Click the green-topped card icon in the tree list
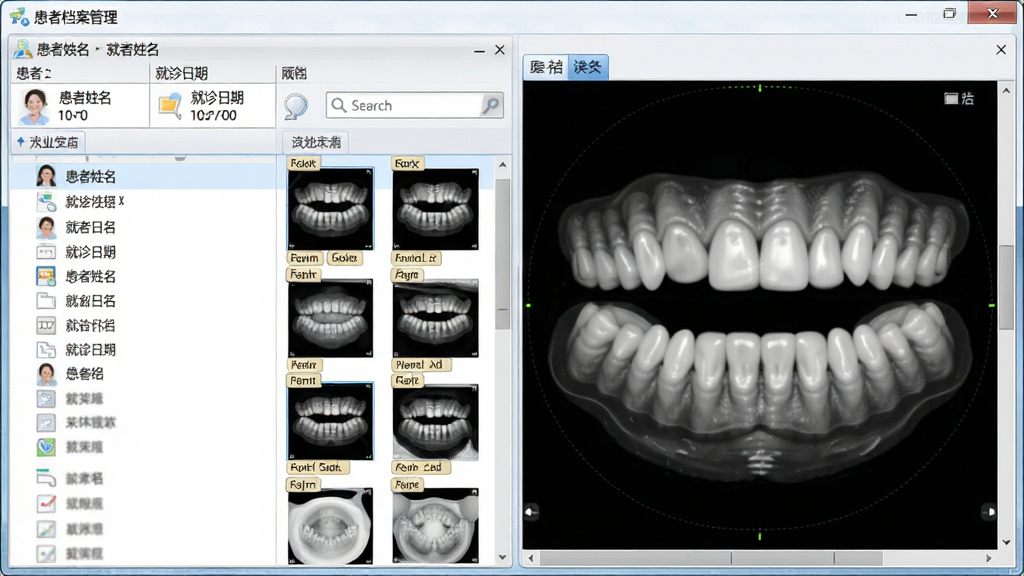The height and width of the screenshot is (576, 1024). tap(46, 479)
